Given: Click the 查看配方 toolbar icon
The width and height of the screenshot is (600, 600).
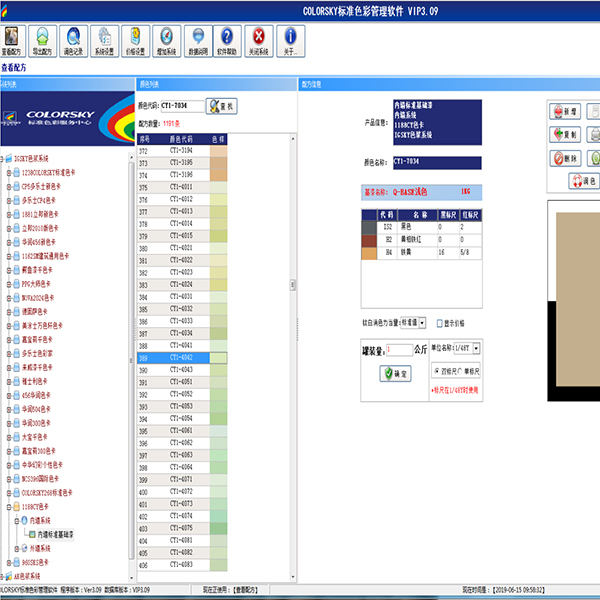Looking at the screenshot, I should tap(13, 40).
